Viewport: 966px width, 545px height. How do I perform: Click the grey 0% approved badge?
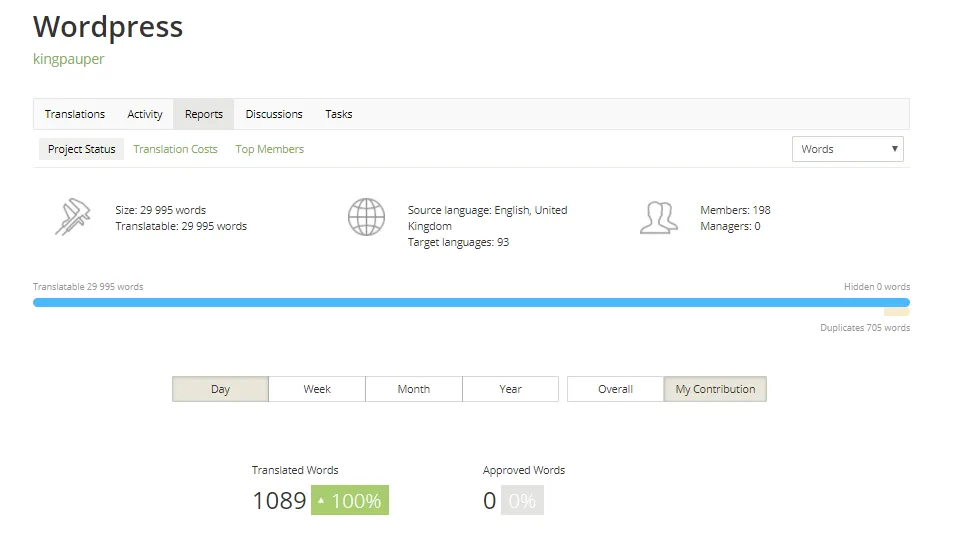pos(522,500)
